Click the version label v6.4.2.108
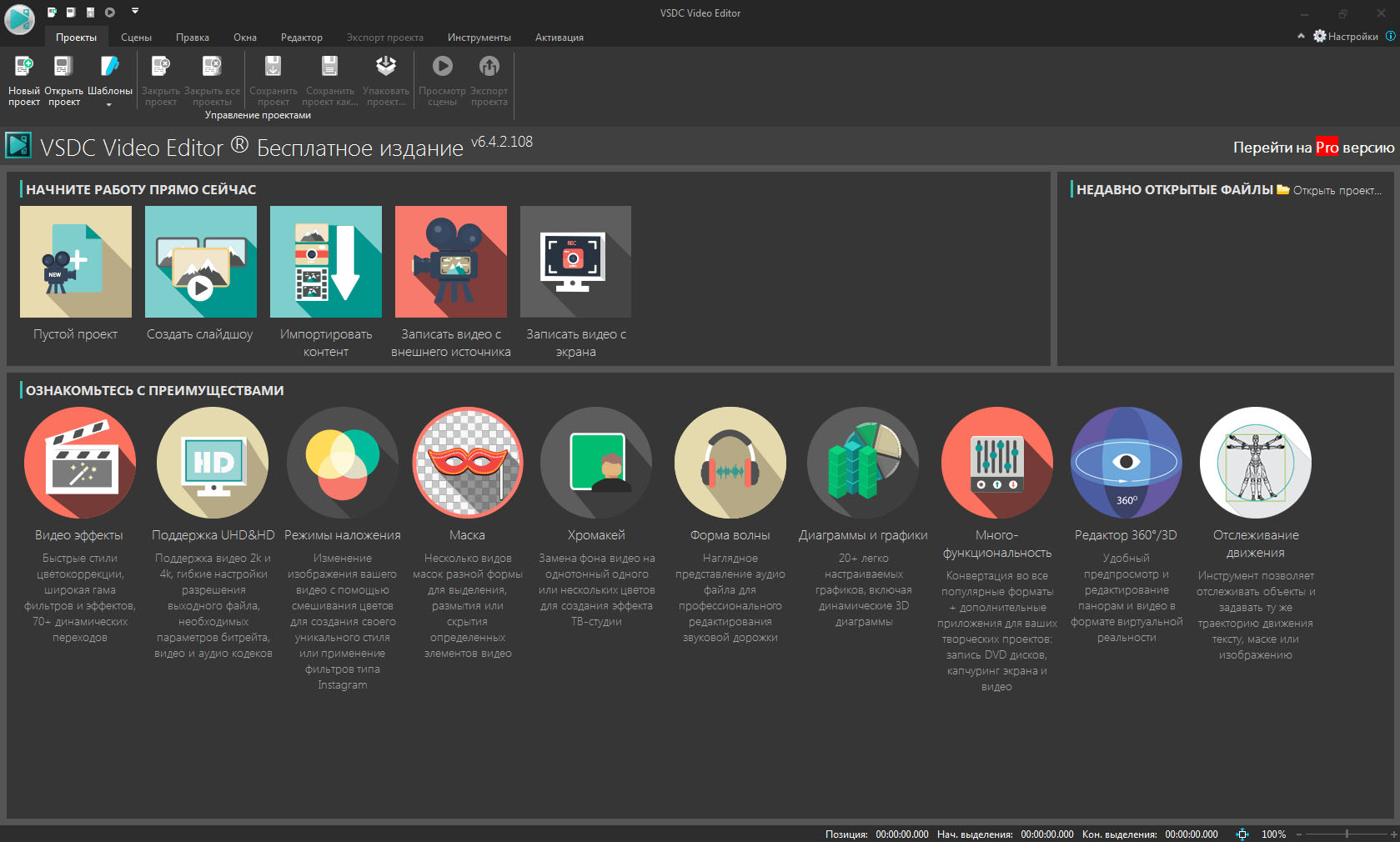 (502, 142)
